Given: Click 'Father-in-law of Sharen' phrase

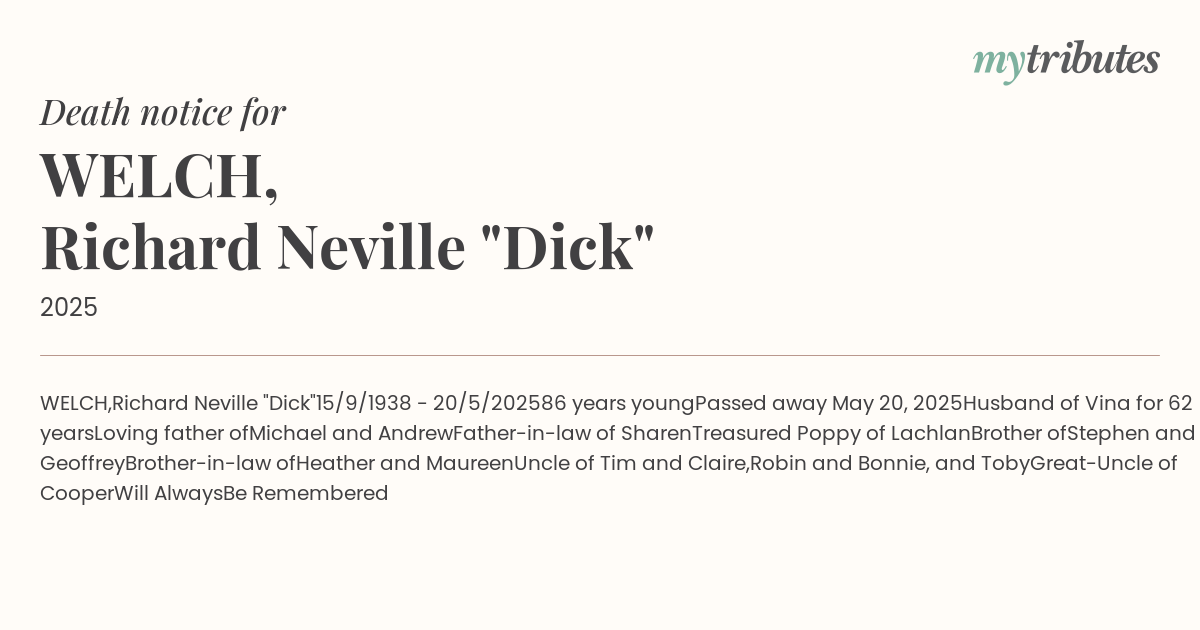Looking at the screenshot, I should point(572,434).
